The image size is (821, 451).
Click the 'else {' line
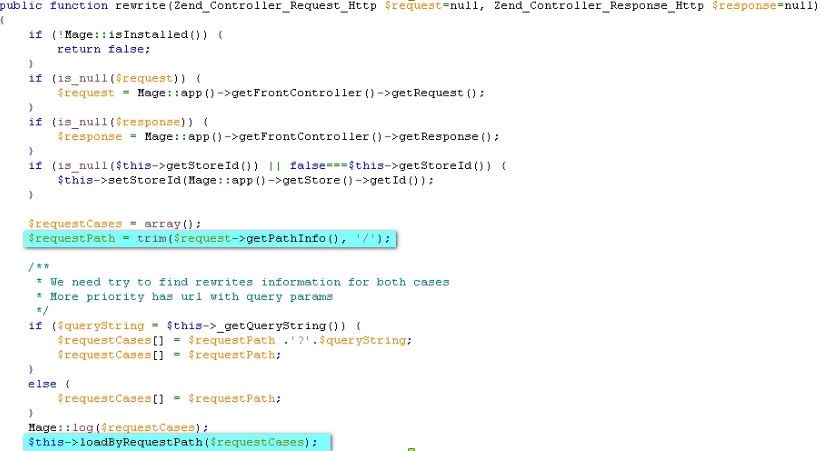(49, 384)
